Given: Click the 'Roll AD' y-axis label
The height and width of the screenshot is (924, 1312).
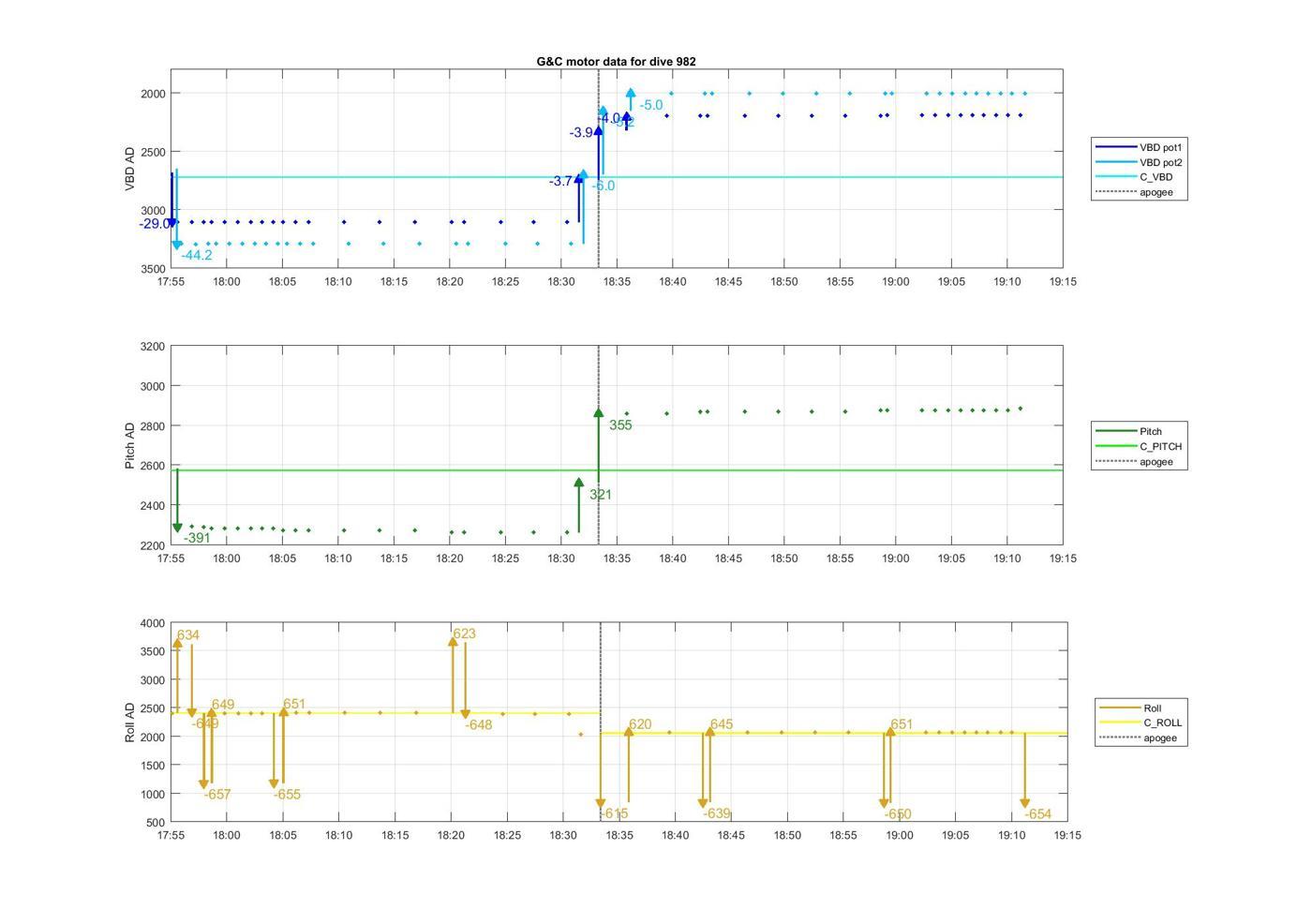Looking at the screenshot, I should click(x=129, y=722).
